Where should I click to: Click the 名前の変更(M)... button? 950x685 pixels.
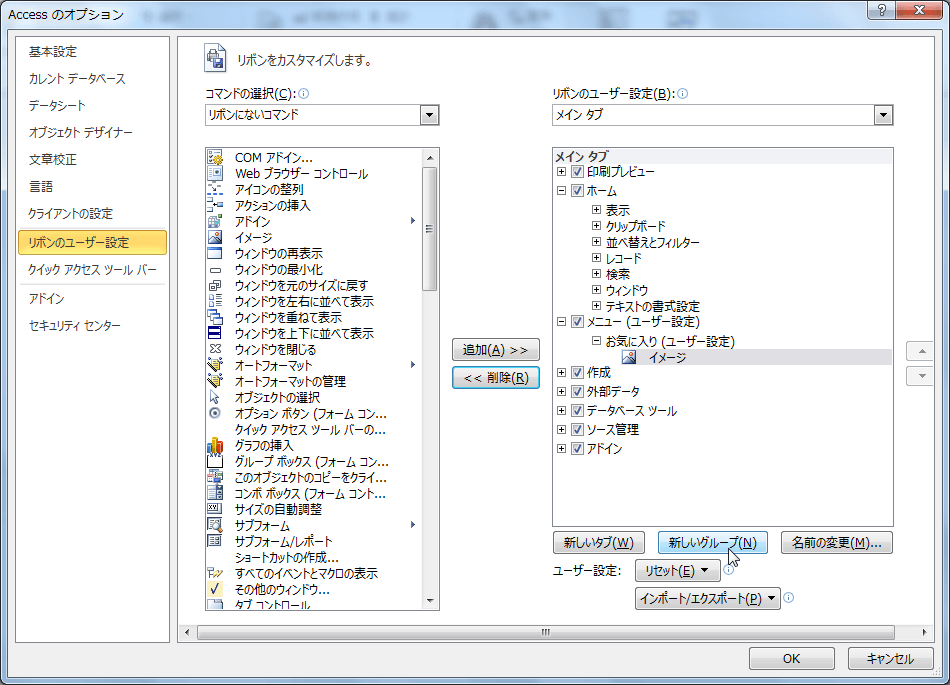point(837,543)
